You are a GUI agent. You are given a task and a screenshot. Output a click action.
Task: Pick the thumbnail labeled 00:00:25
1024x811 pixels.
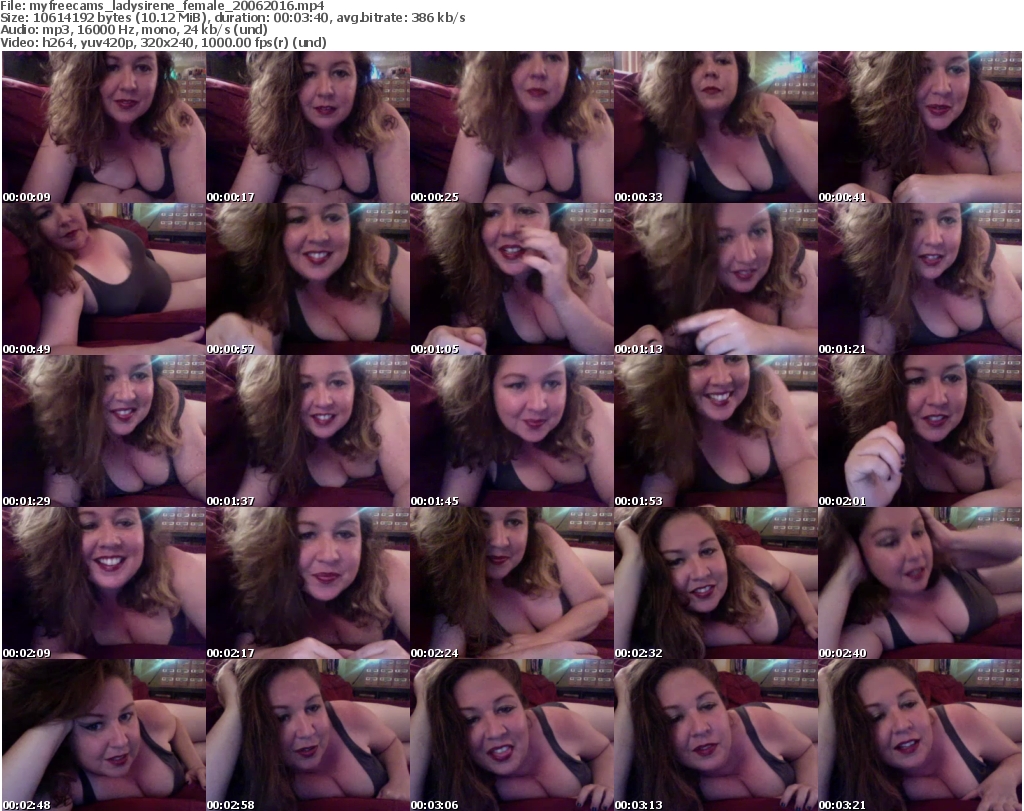tap(512, 127)
